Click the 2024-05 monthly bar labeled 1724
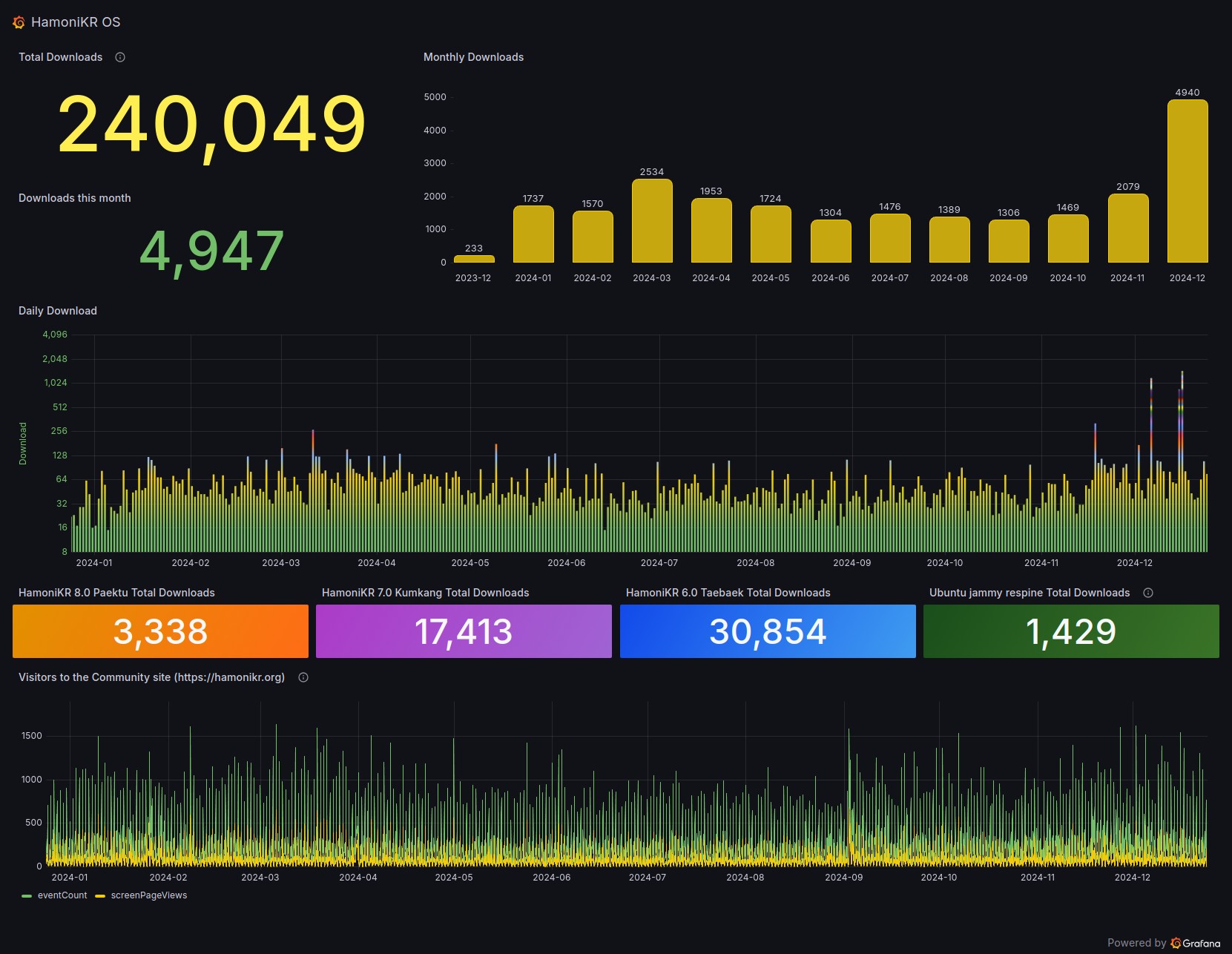 pos(771,234)
